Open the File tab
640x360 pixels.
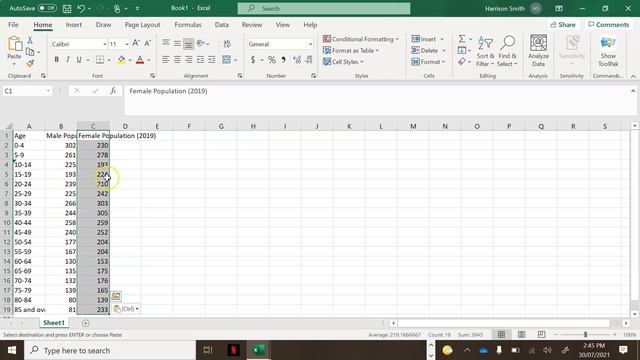click(13, 25)
